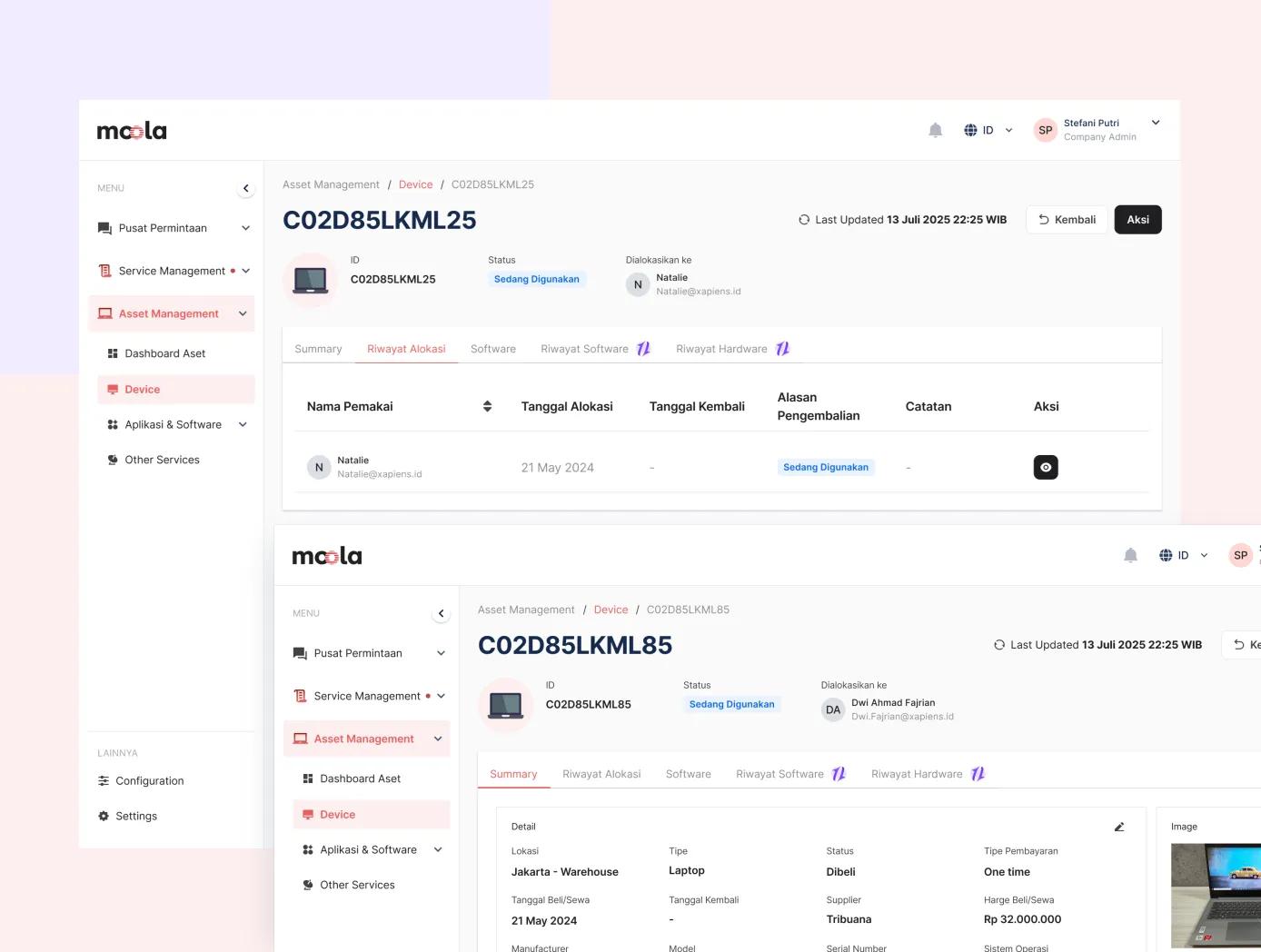Open Settings gear item in sidebar

click(x=136, y=816)
